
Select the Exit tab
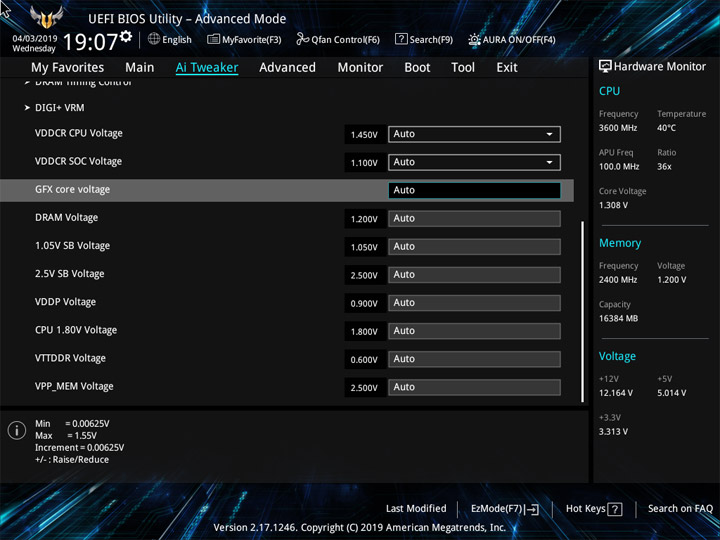pyautogui.click(x=507, y=68)
